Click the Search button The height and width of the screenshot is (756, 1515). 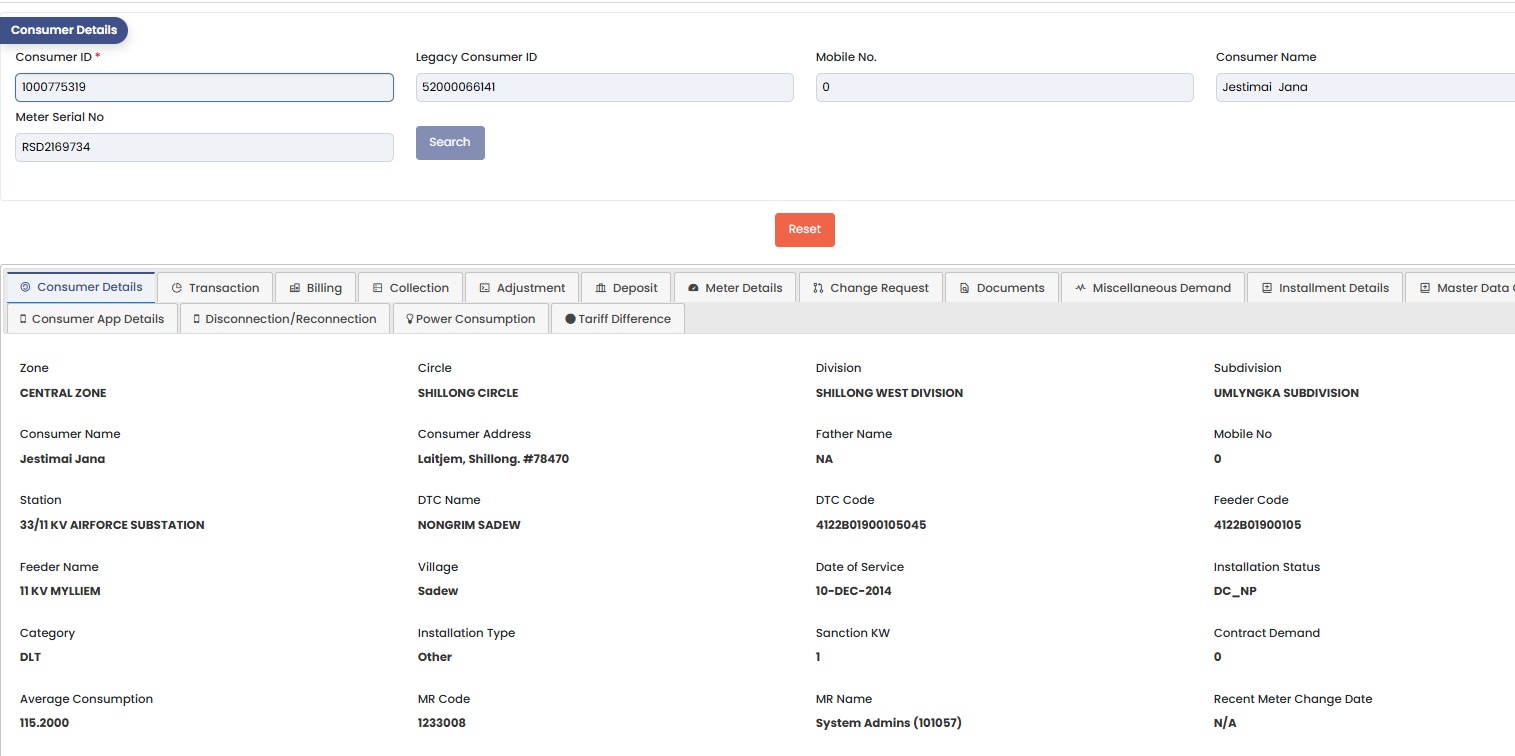pyautogui.click(x=450, y=142)
